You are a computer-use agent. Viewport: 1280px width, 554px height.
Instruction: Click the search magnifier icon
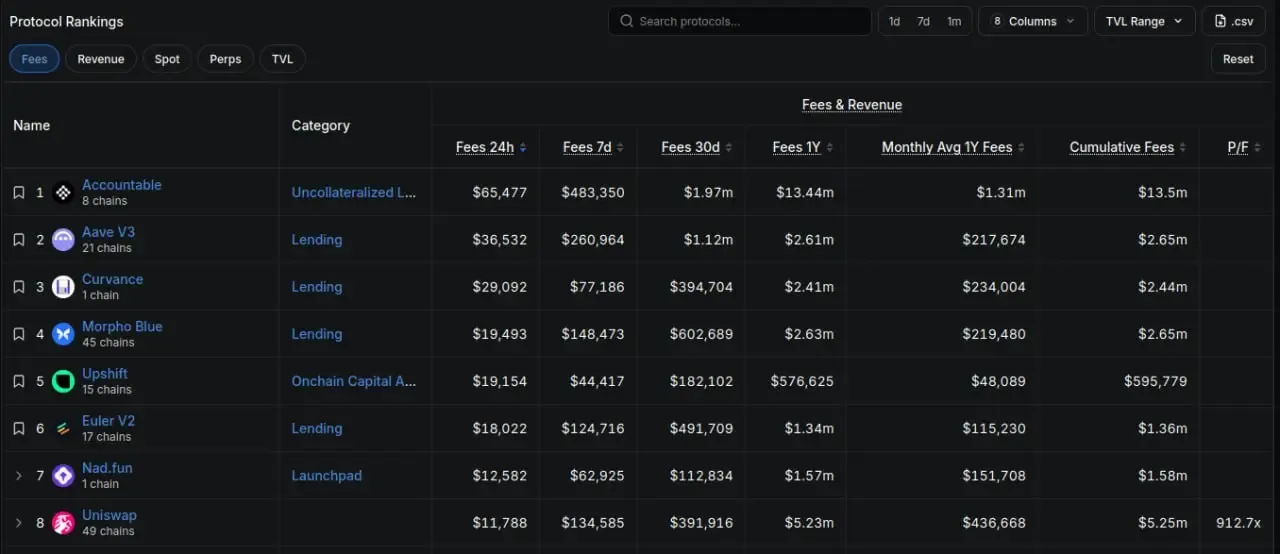[627, 21]
